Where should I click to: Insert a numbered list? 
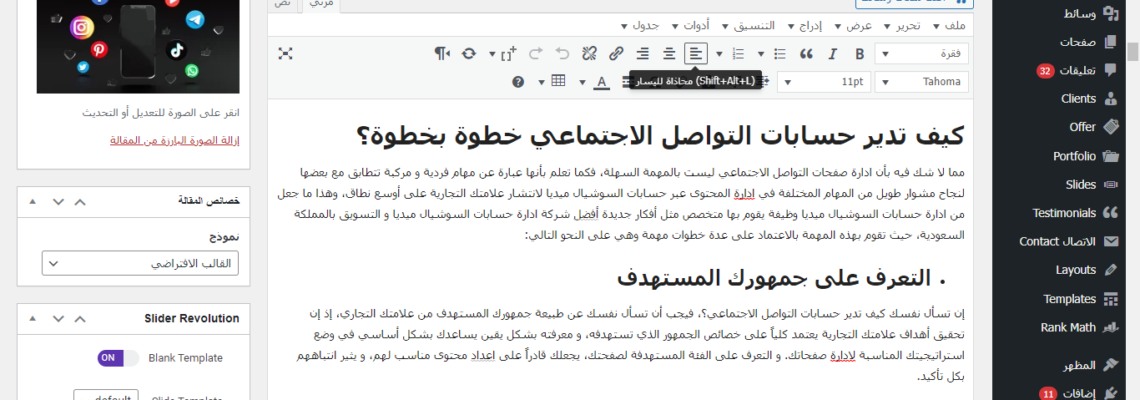(738, 53)
